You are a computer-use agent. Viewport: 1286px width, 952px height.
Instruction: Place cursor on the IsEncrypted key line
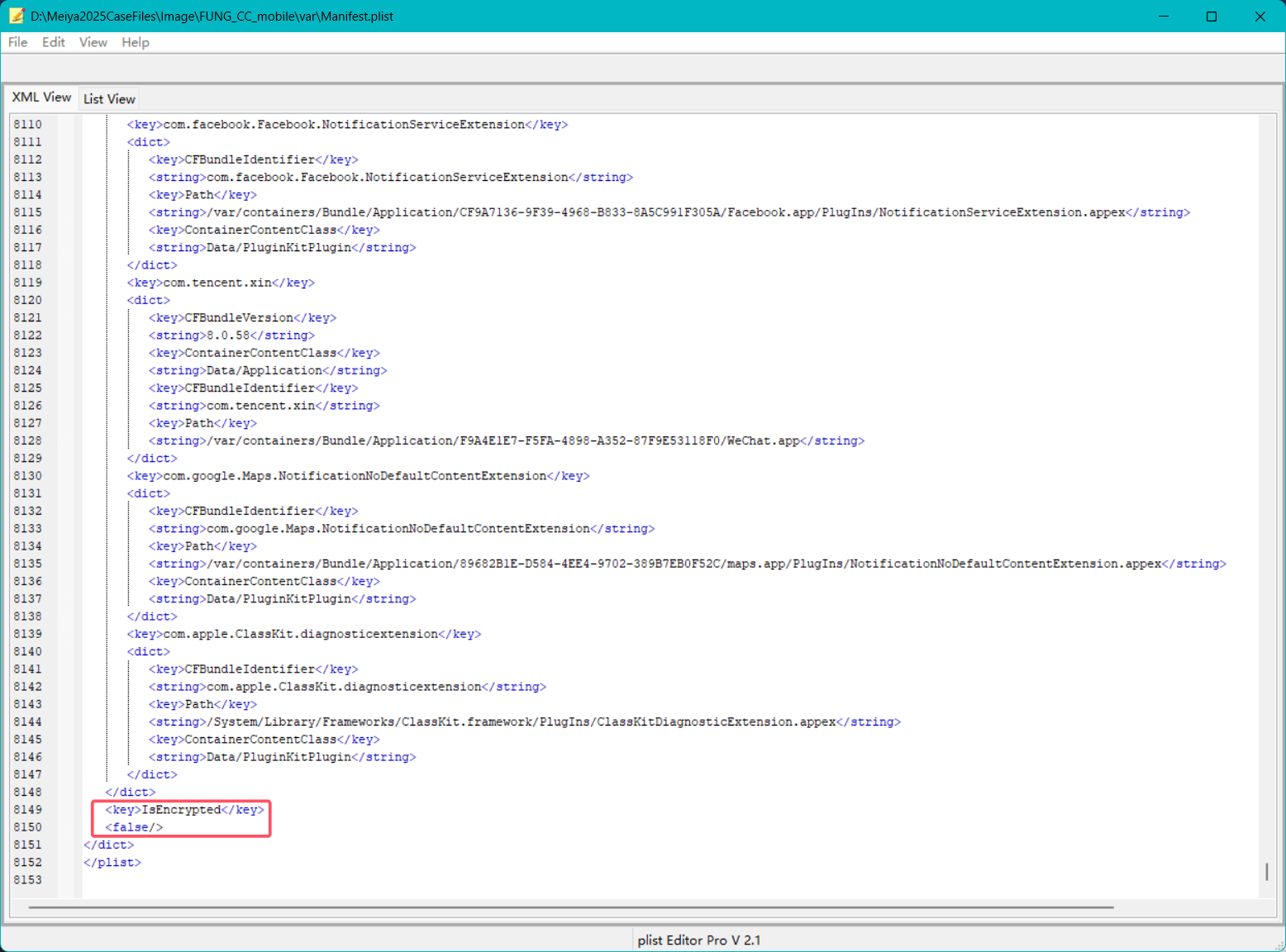[183, 810]
